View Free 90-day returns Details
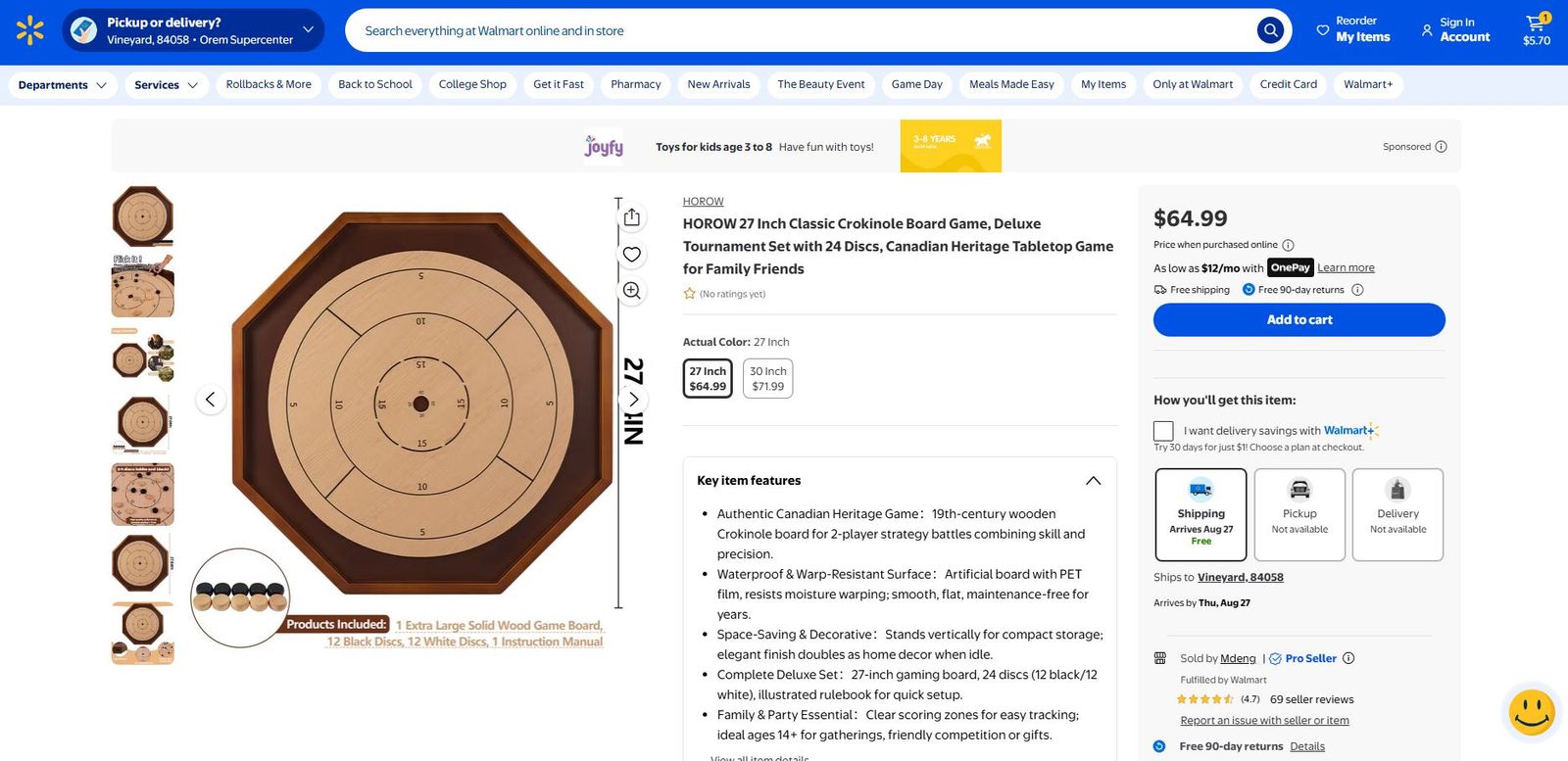The height and width of the screenshot is (761, 1568). pos(1307,747)
